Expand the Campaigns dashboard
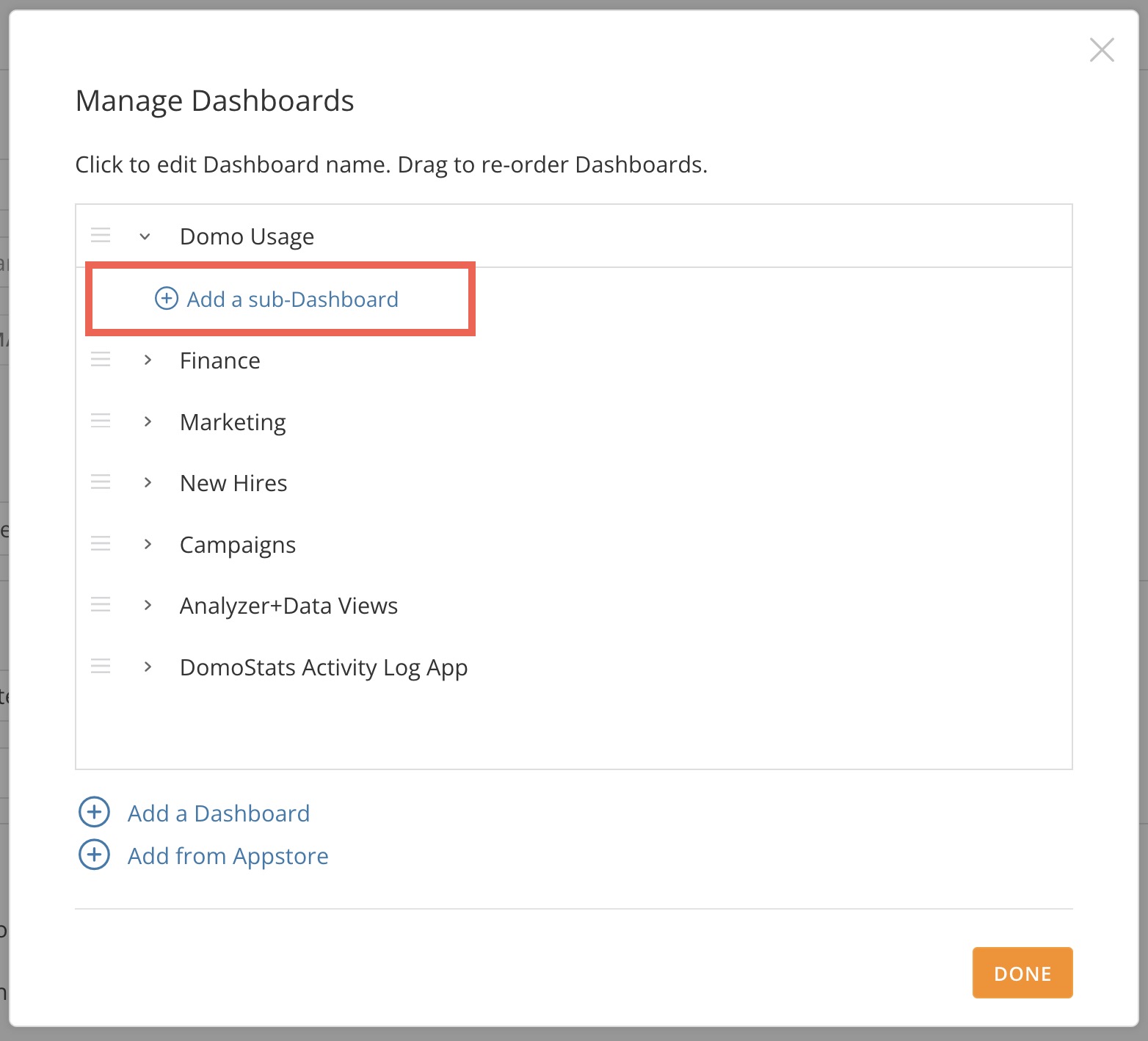Viewport: 1148px width, 1041px height. (148, 544)
